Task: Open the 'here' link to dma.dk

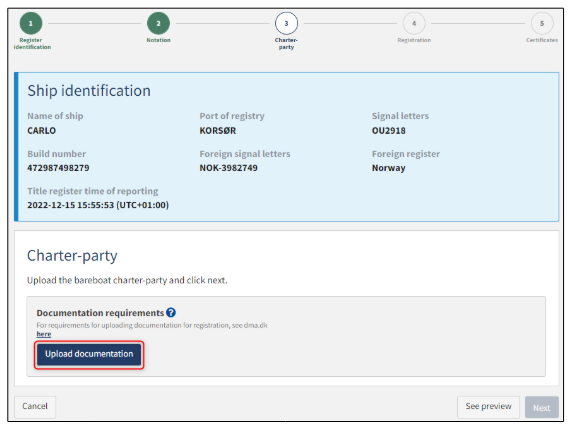Action: click(44, 334)
